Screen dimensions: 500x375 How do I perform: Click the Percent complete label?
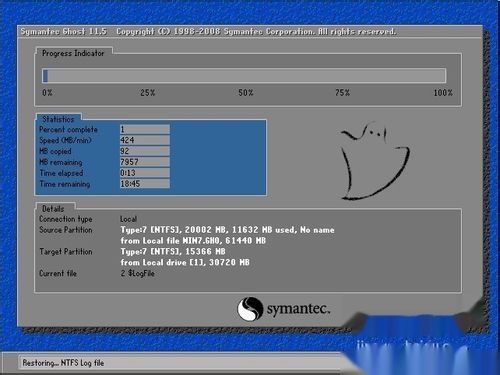68,129
